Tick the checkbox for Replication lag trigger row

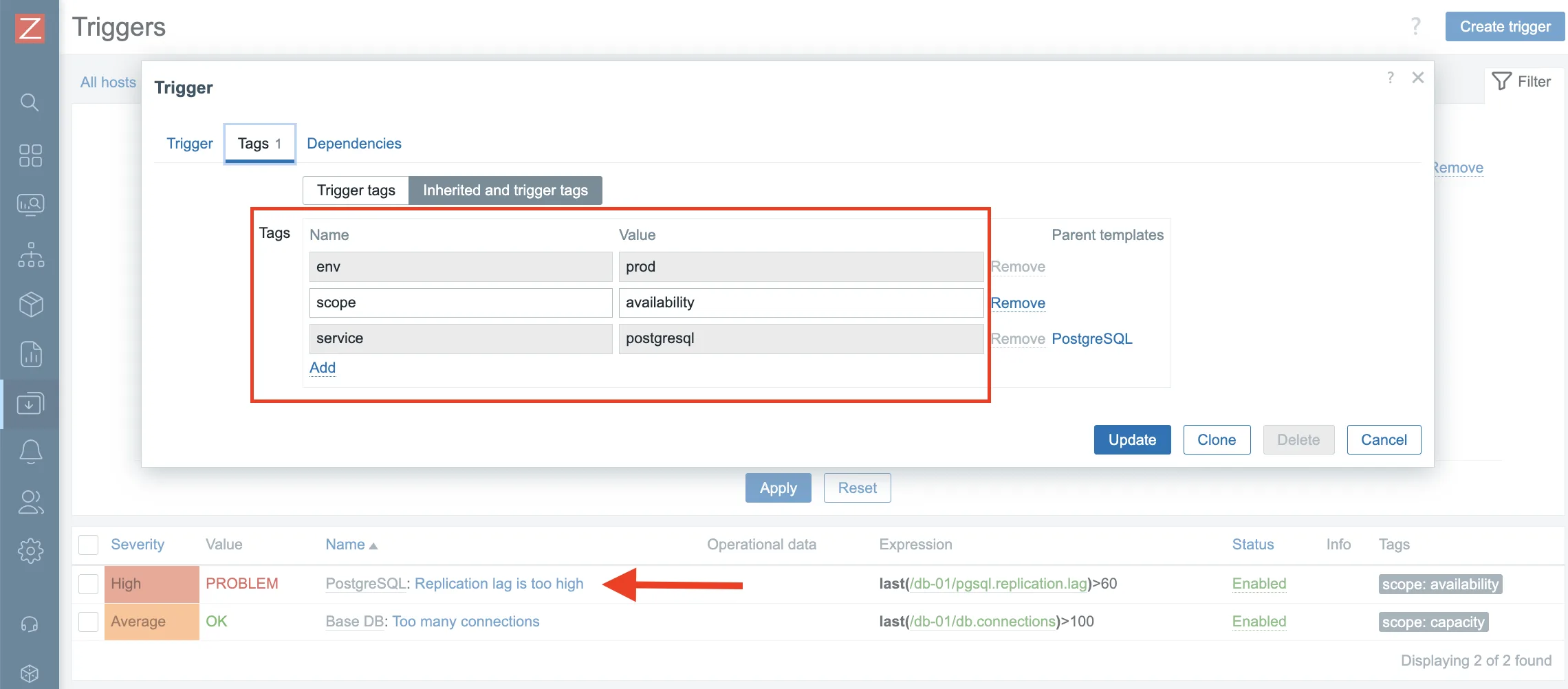pyautogui.click(x=88, y=584)
